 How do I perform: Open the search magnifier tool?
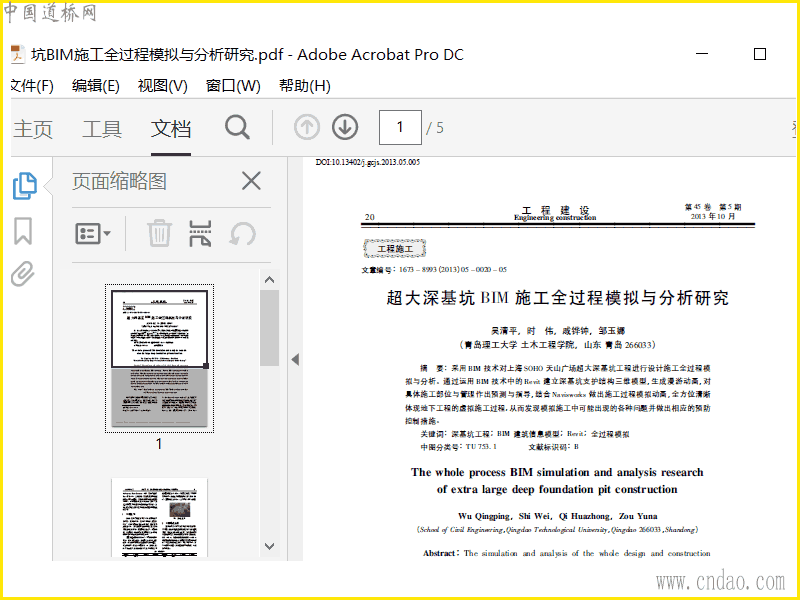[237, 127]
